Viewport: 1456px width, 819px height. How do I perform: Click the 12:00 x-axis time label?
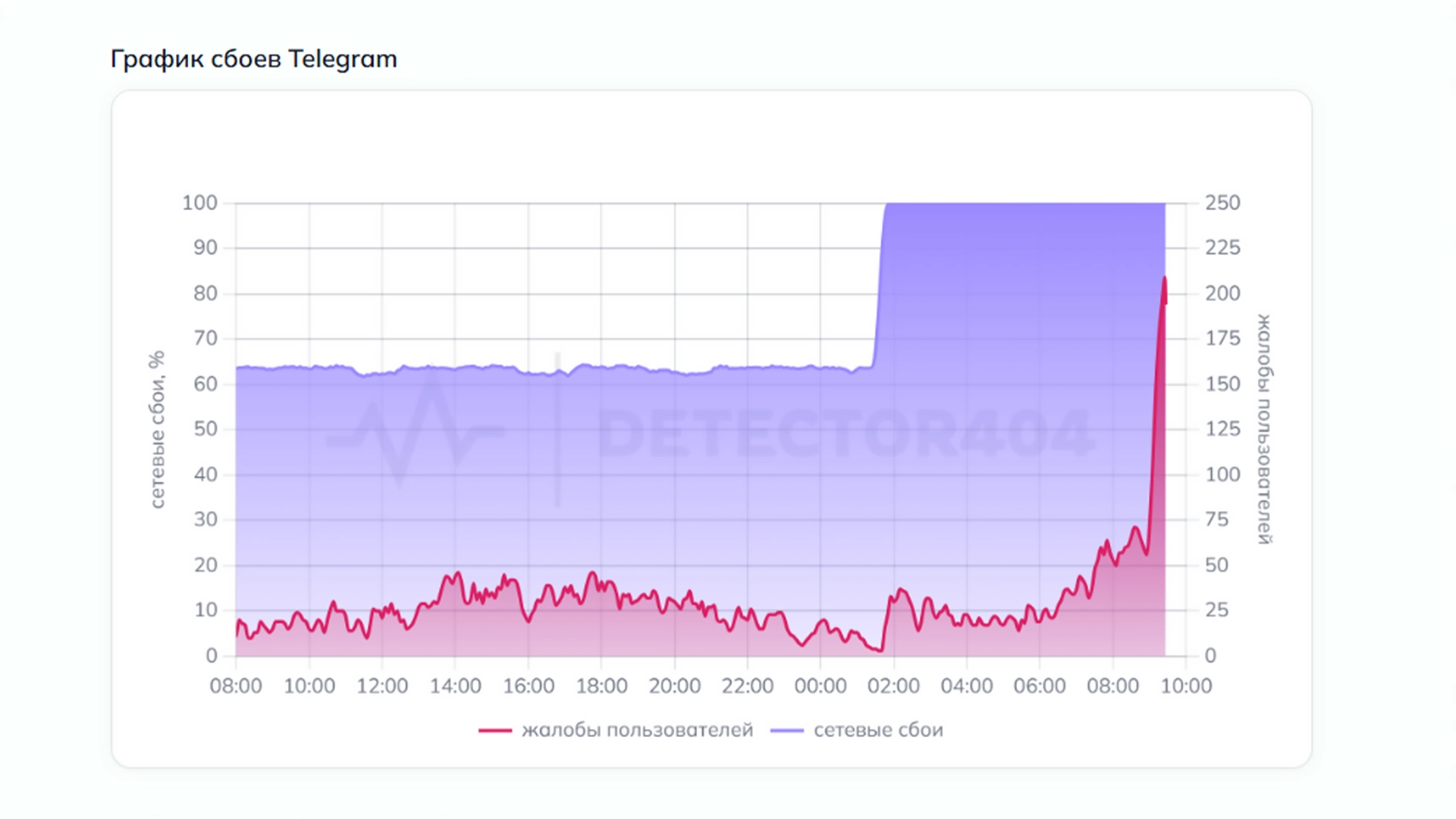pos(382,686)
